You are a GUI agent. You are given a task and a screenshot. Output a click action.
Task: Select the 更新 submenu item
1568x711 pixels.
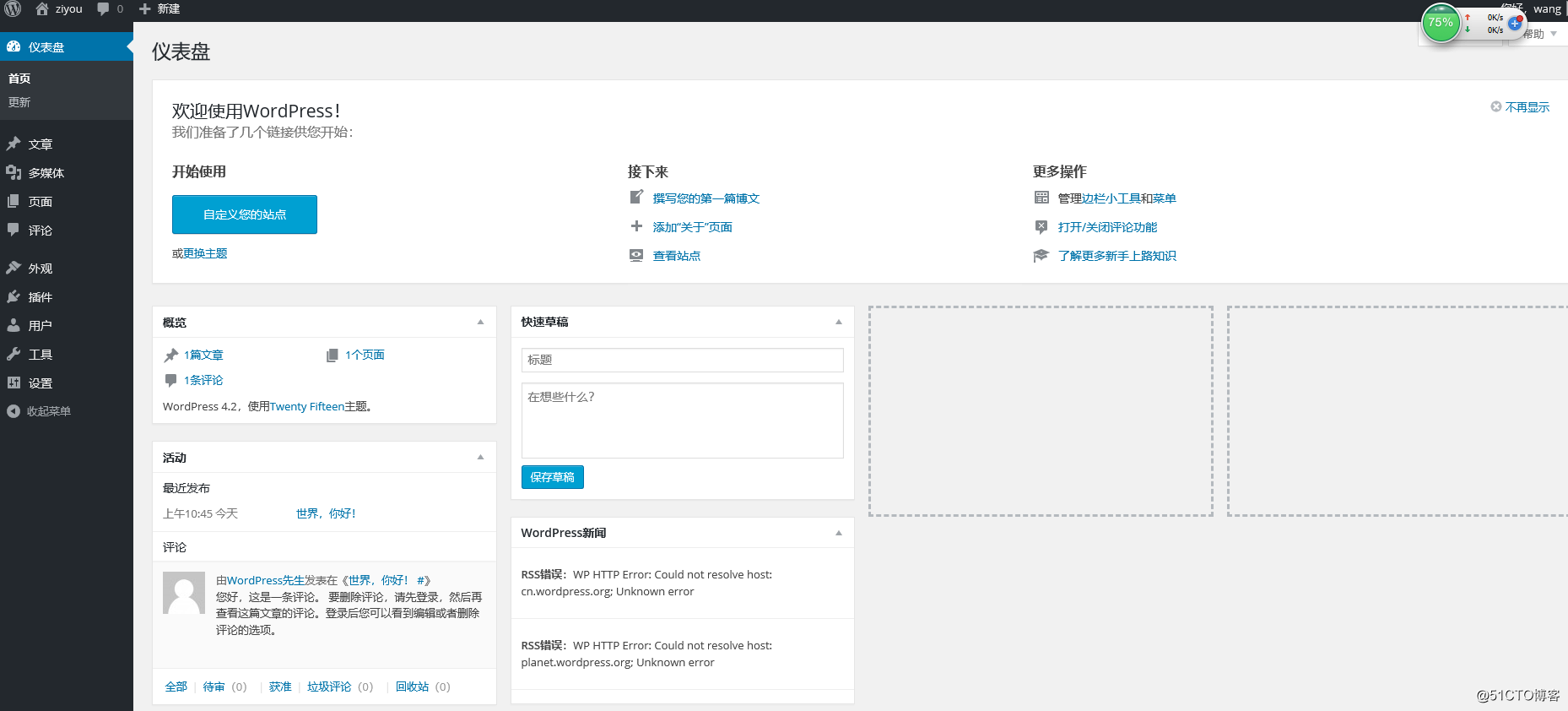pyautogui.click(x=19, y=102)
